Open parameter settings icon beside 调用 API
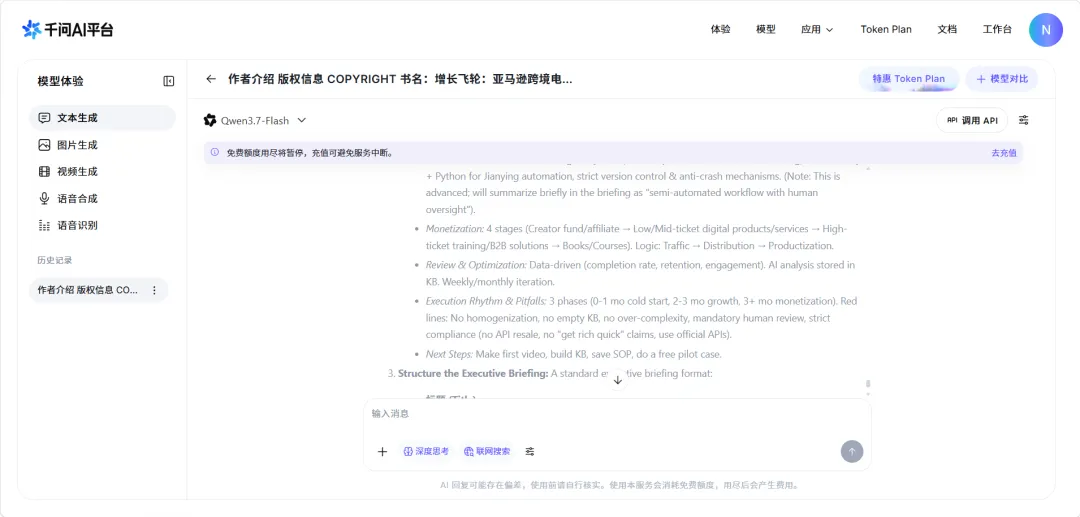1080x517 pixels. [x=1024, y=120]
